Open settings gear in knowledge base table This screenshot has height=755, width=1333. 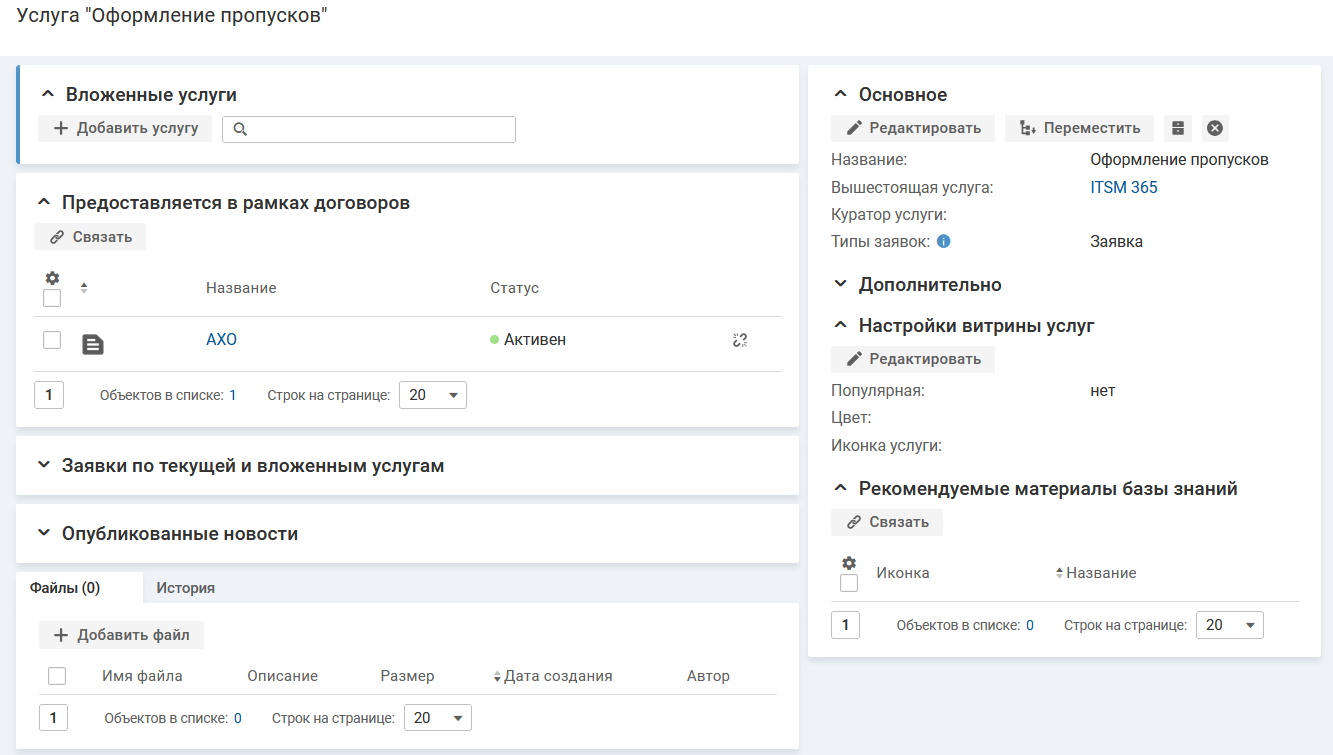pyautogui.click(x=849, y=563)
